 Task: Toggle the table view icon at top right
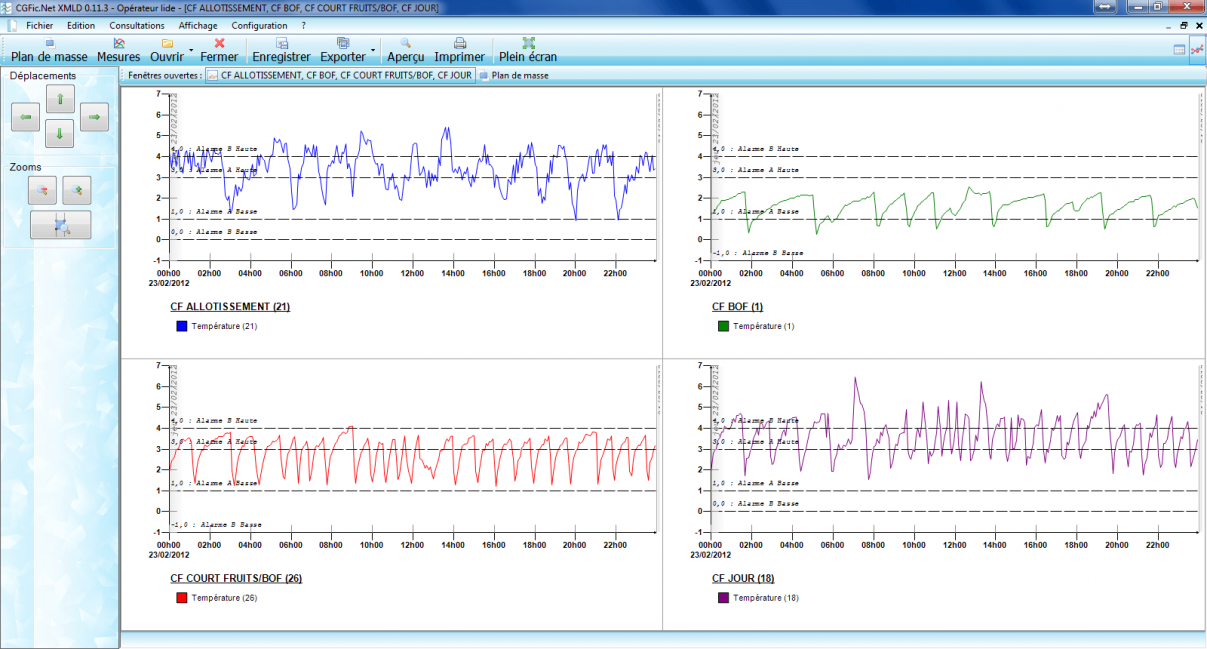(x=1179, y=49)
